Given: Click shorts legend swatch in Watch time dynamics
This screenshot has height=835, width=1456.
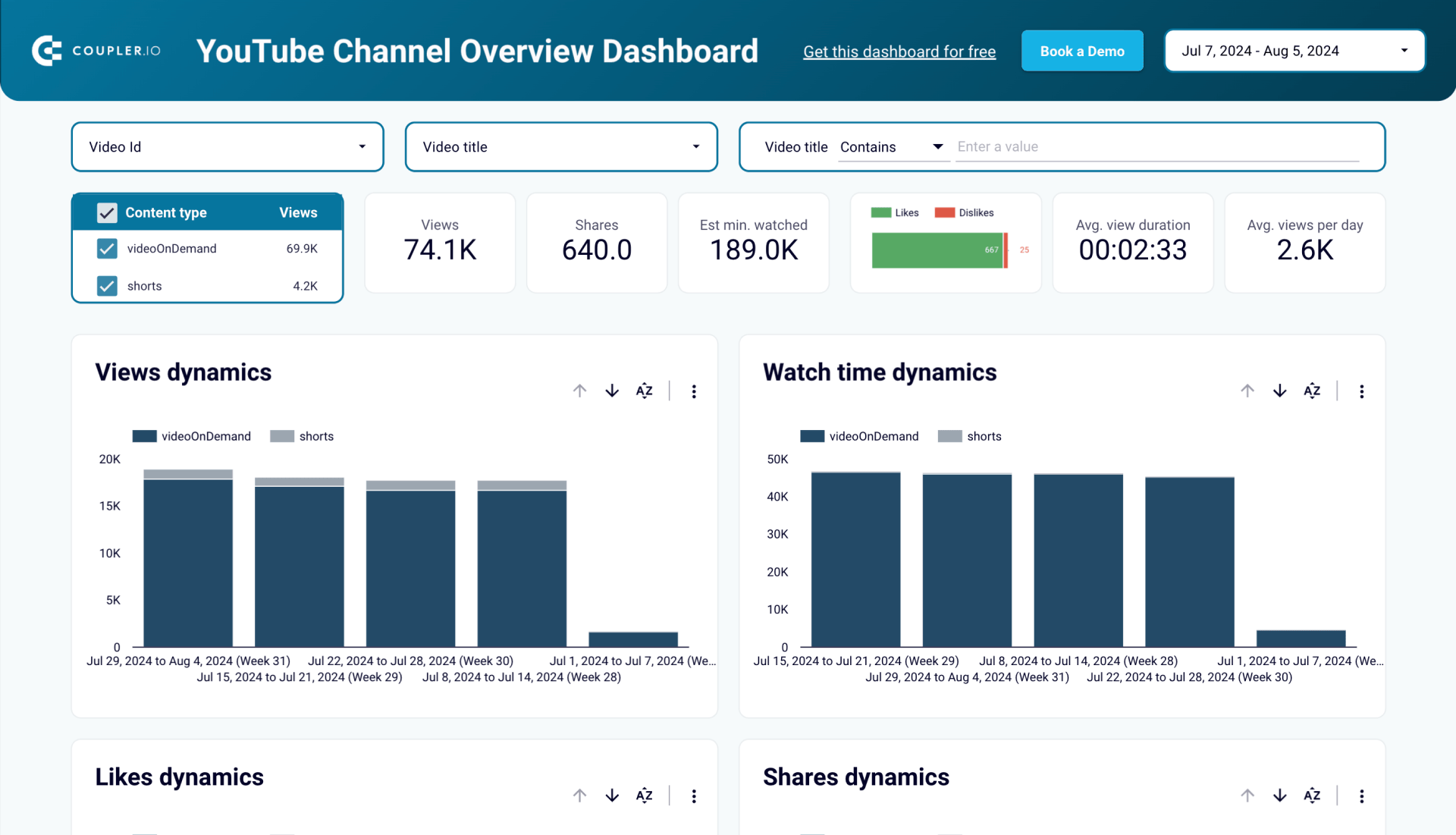Looking at the screenshot, I should 950,436.
